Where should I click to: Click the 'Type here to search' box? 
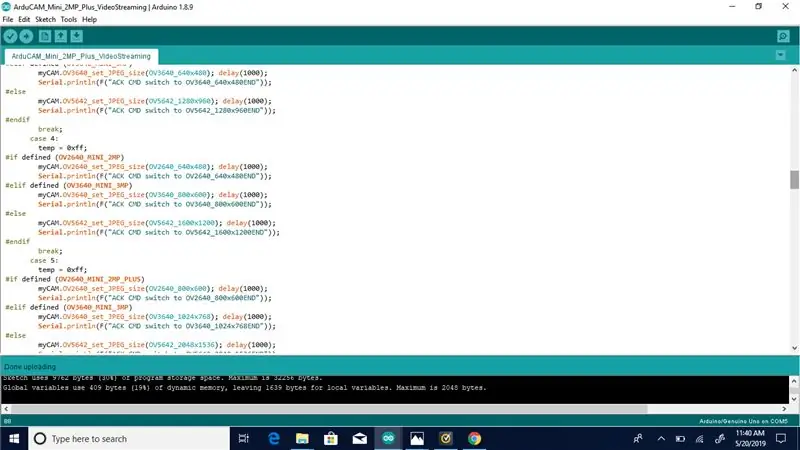point(129,439)
